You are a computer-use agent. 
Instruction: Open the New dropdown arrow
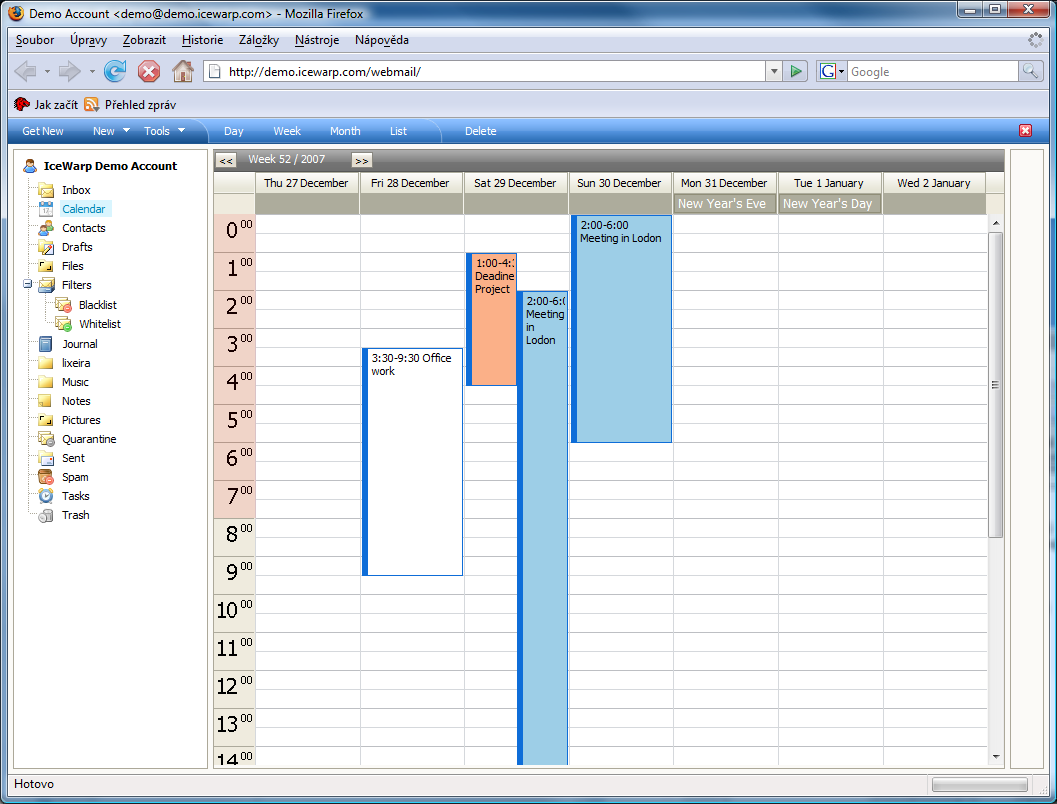(x=126, y=131)
